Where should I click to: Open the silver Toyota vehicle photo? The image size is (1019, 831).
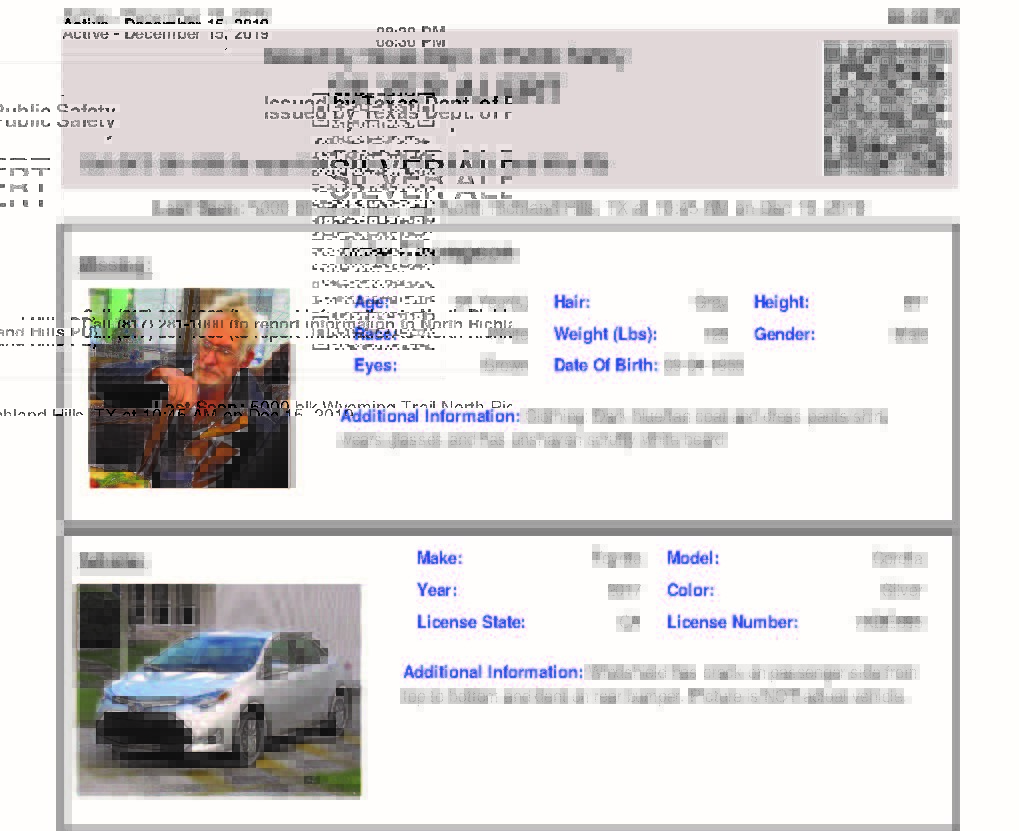[x=219, y=690]
